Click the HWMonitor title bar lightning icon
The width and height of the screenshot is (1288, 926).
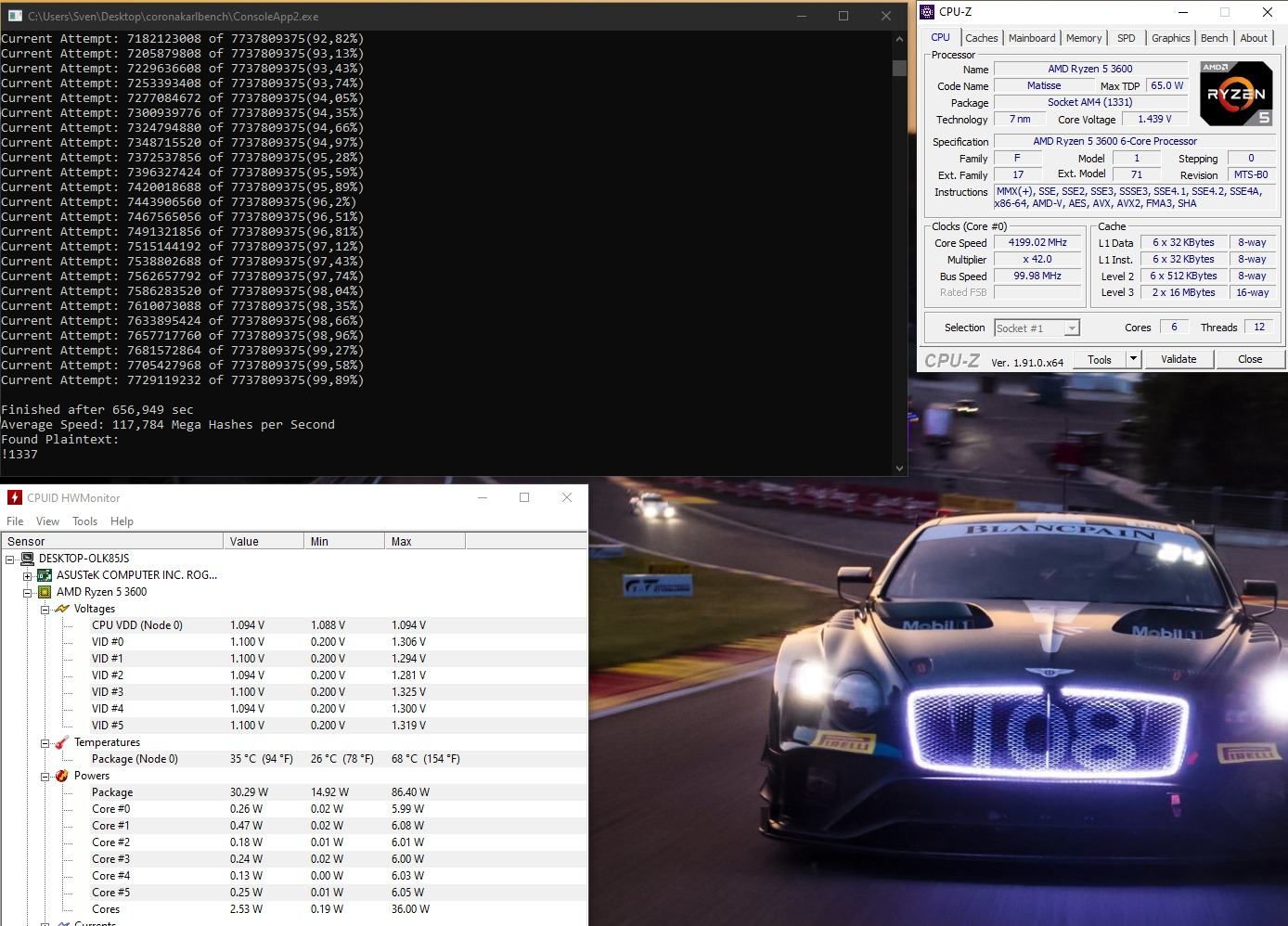coord(14,497)
